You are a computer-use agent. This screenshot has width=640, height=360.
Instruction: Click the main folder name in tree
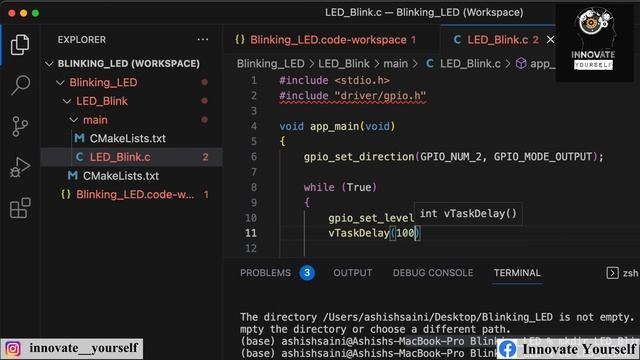pyautogui.click(x=95, y=120)
